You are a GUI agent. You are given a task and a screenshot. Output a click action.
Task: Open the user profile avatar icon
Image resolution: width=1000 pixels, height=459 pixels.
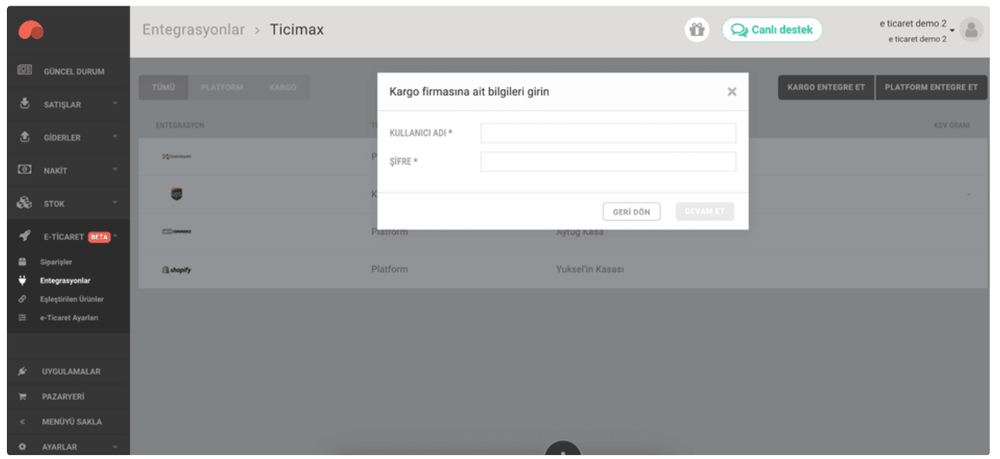click(971, 30)
